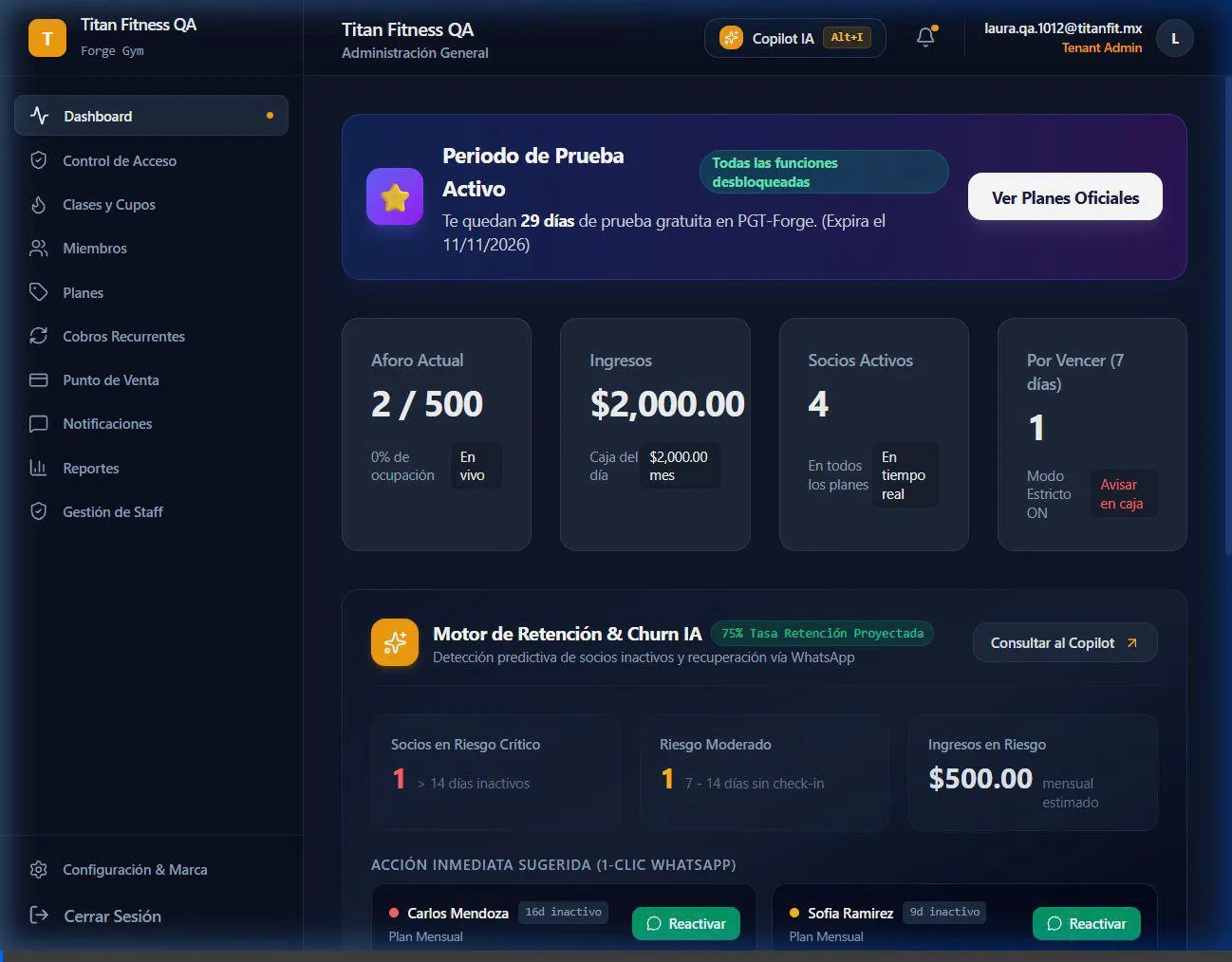Click the Cobros Recurrentes refresh icon
Image resolution: width=1232 pixels, height=962 pixels.
pyautogui.click(x=39, y=336)
